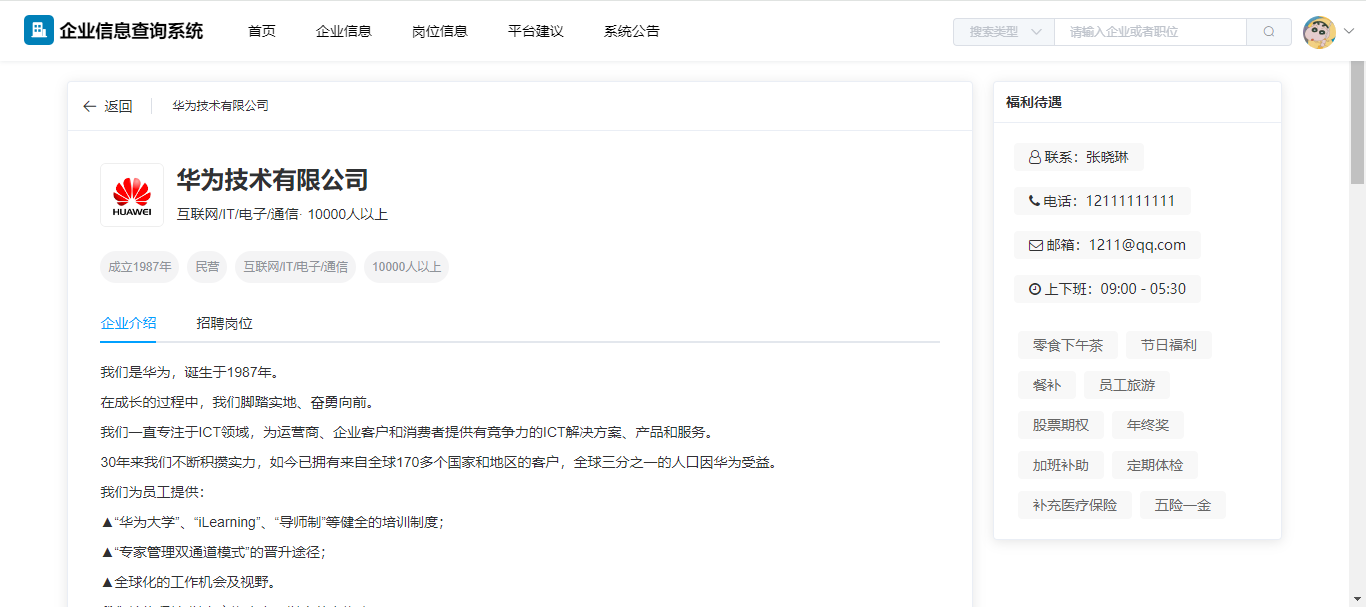Click the text 我们为员工提供：
Screen dimensions: 1366x607
(x=152, y=493)
